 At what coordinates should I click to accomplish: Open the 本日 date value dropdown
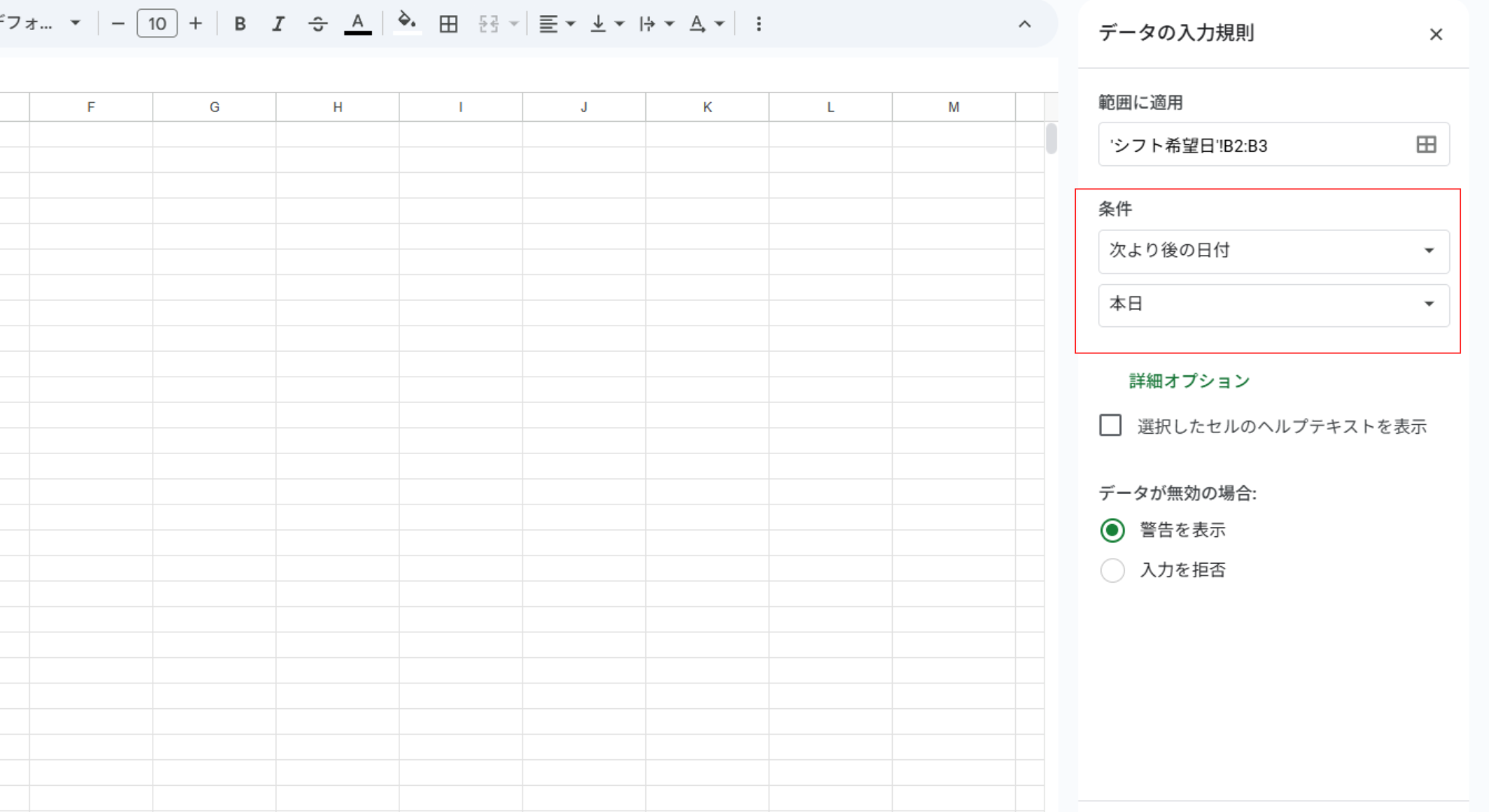[1273, 304]
